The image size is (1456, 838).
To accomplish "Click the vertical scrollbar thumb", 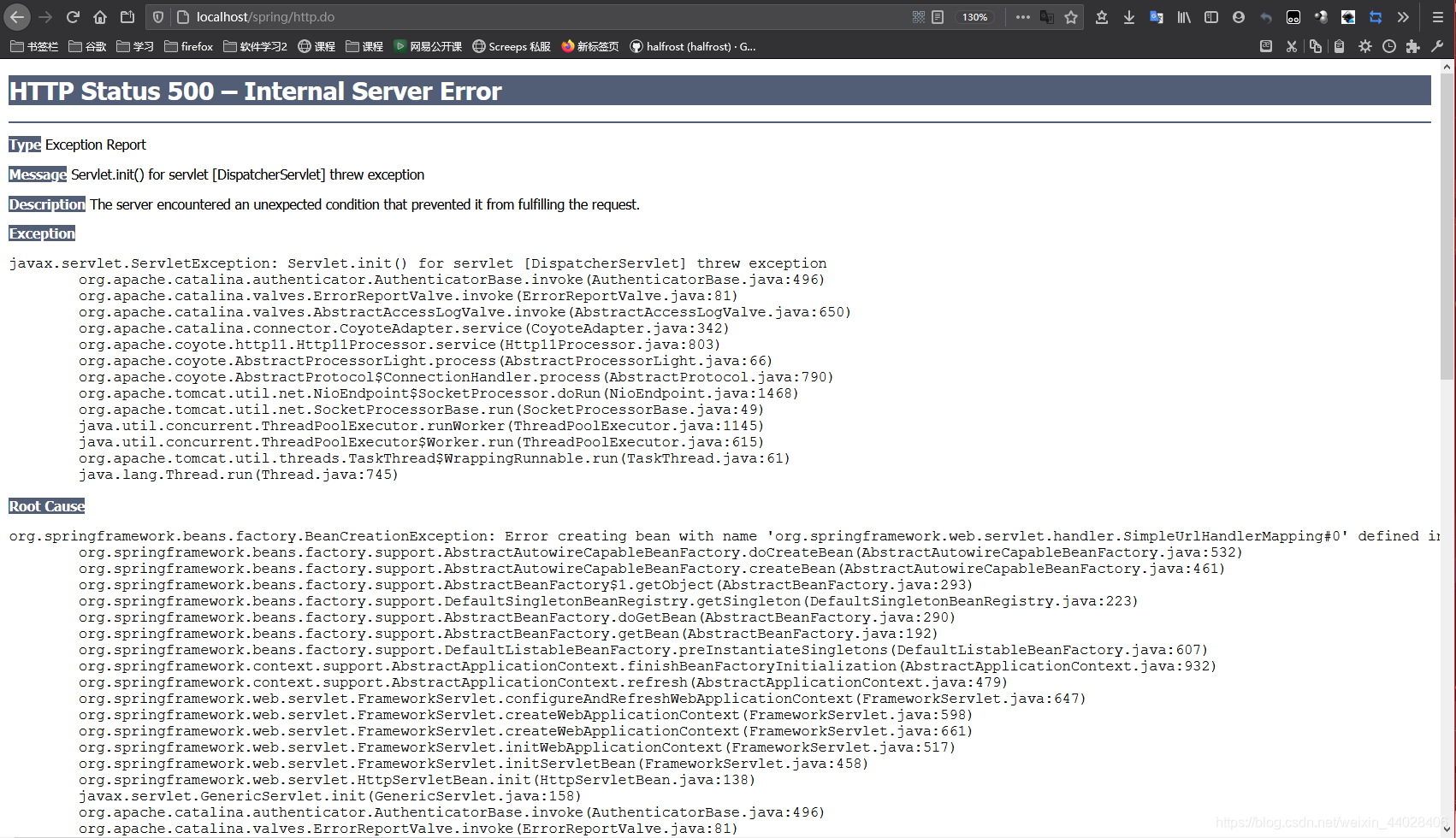I will tap(1447, 227).
